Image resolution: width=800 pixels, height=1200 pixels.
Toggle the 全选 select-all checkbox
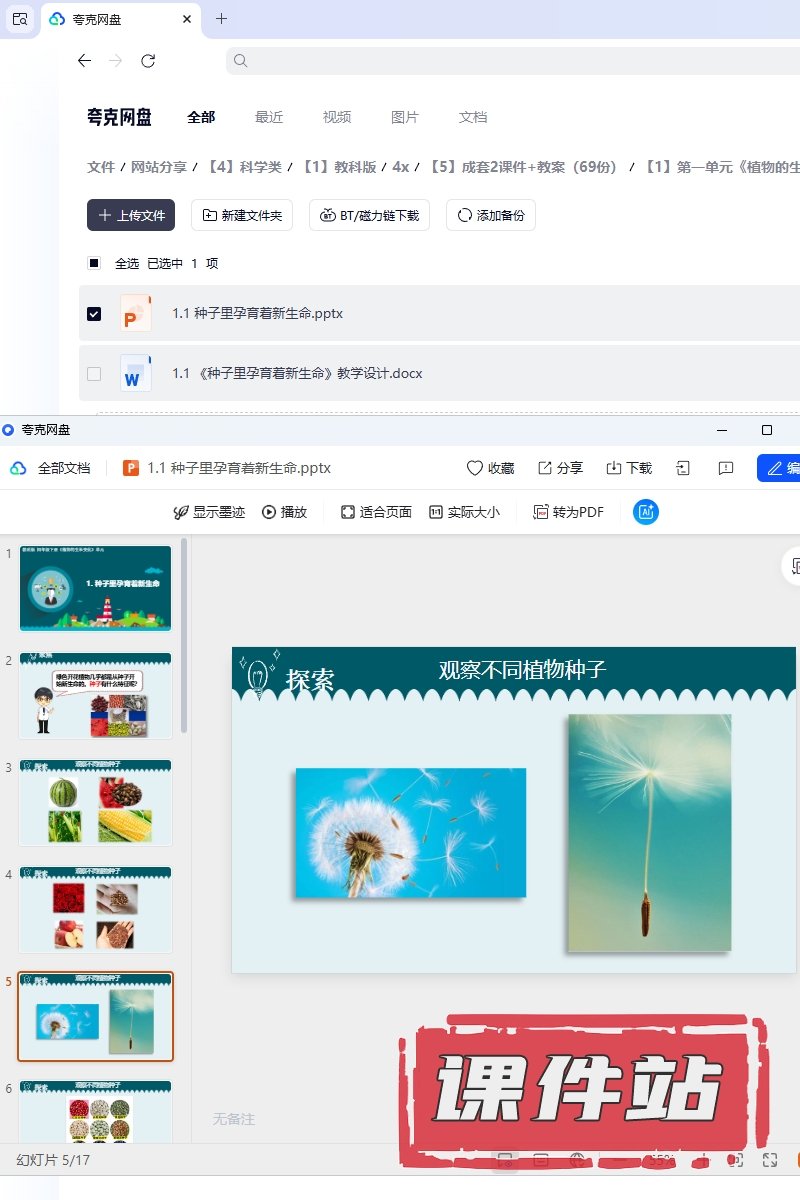[94, 264]
